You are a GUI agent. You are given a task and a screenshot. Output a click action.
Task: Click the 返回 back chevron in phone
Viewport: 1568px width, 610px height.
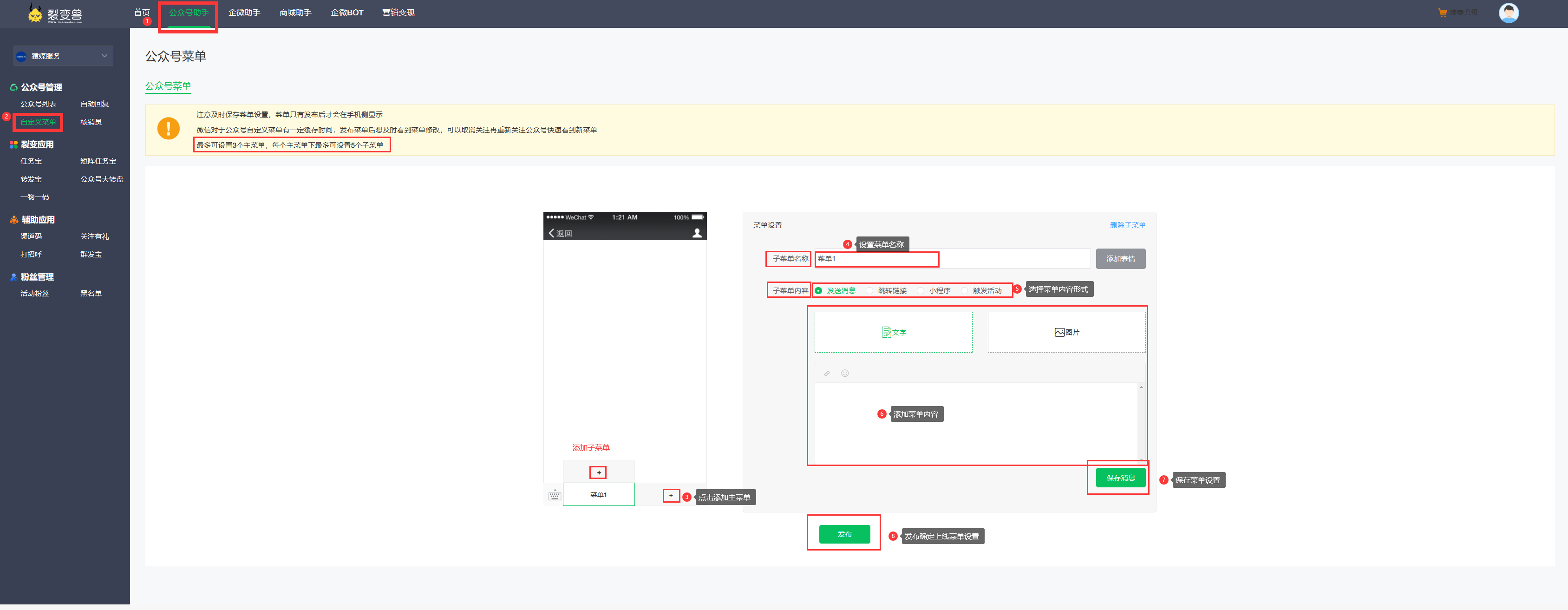(x=552, y=233)
